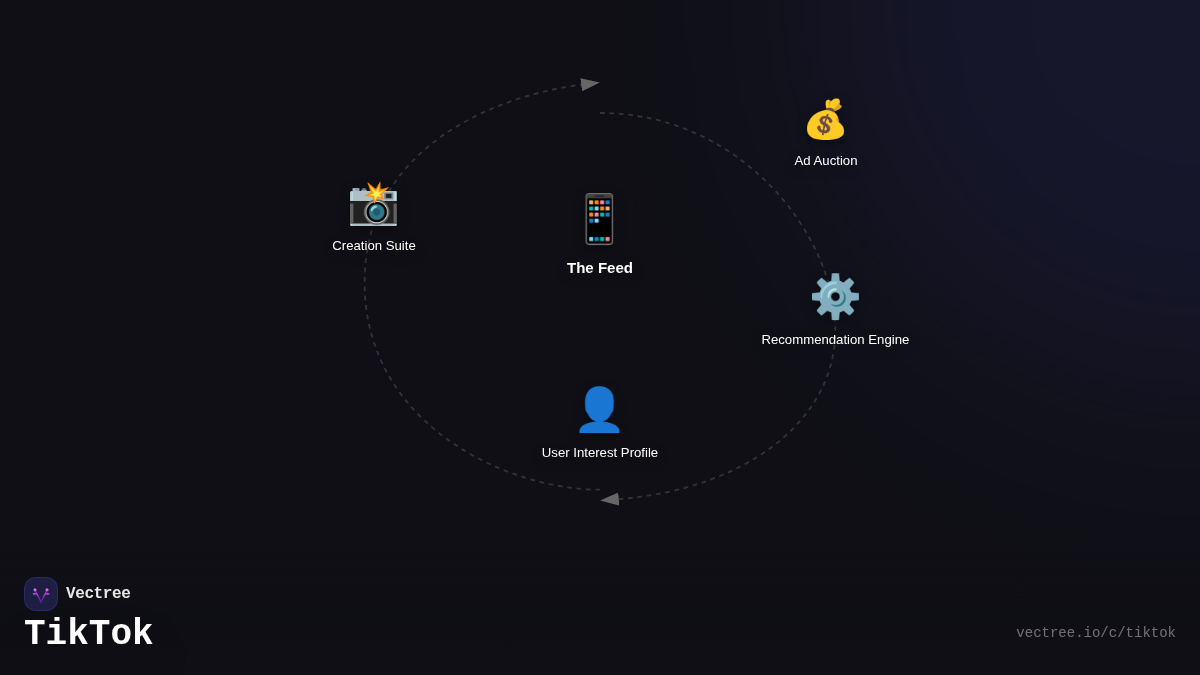The height and width of the screenshot is (675, 1200).
Task: Select the TikTok title heading
Action: [x=88, y=634]
